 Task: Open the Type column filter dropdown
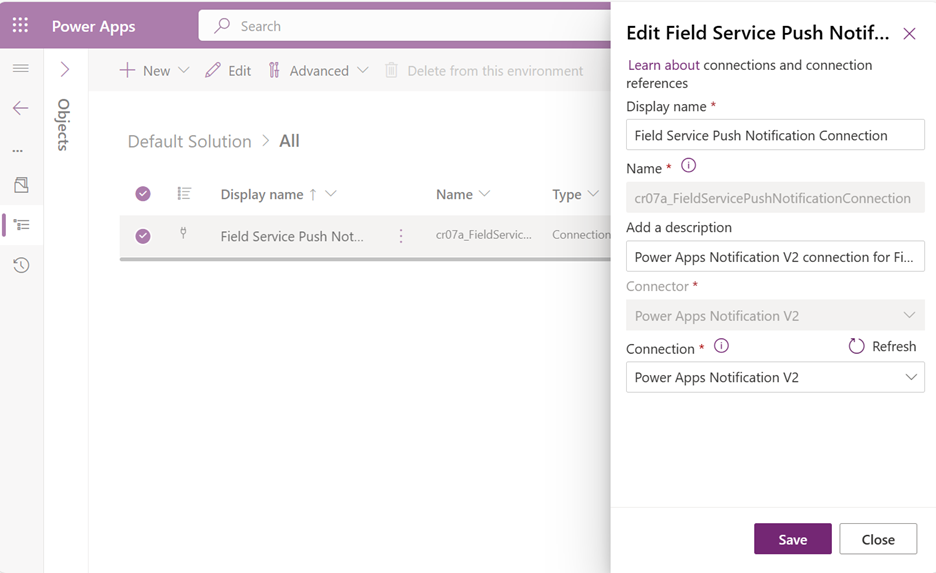coord(593,193)
